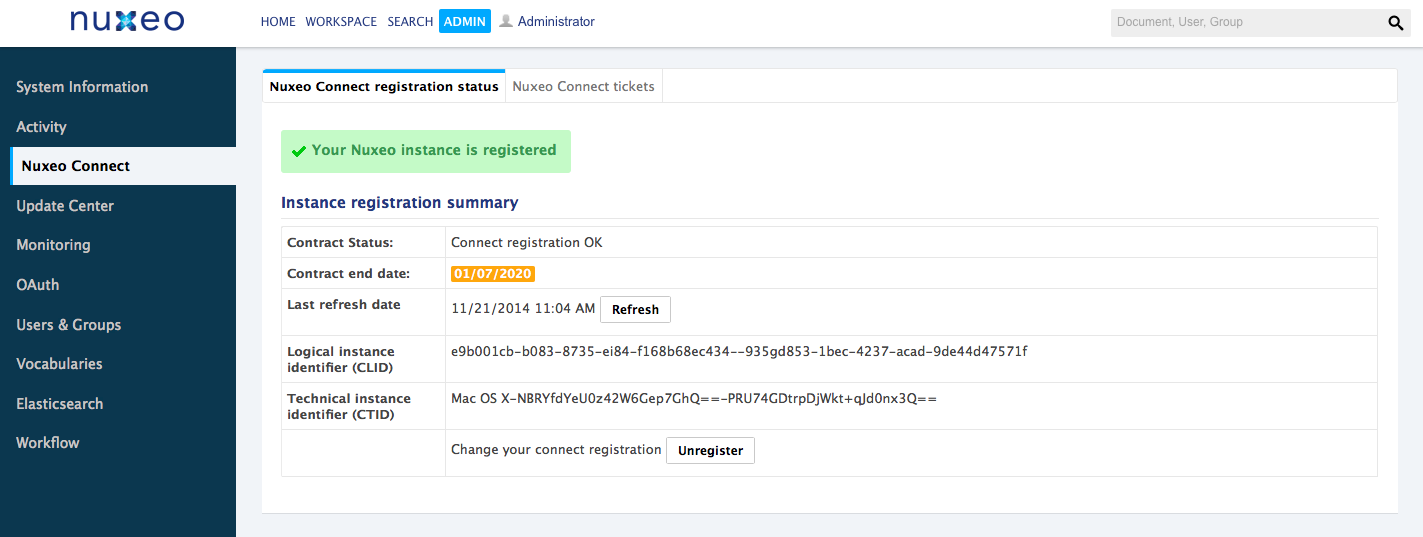Select Nuxeo Connect in sidebar
The image size is (1423, 537).
pyautogui.click(x=123, y=166)
